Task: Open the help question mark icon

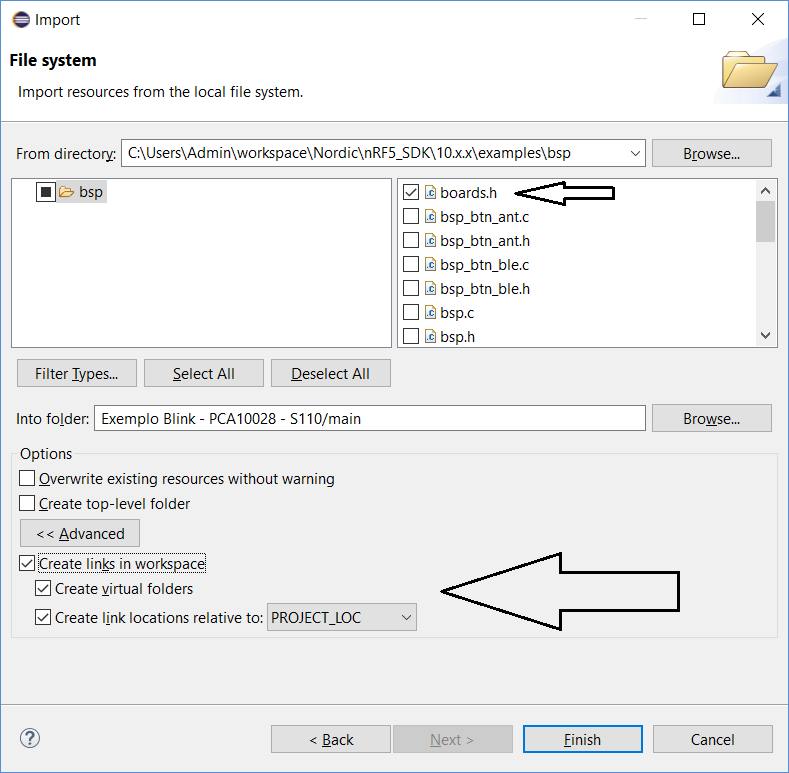Action: [x=30, y=738]
